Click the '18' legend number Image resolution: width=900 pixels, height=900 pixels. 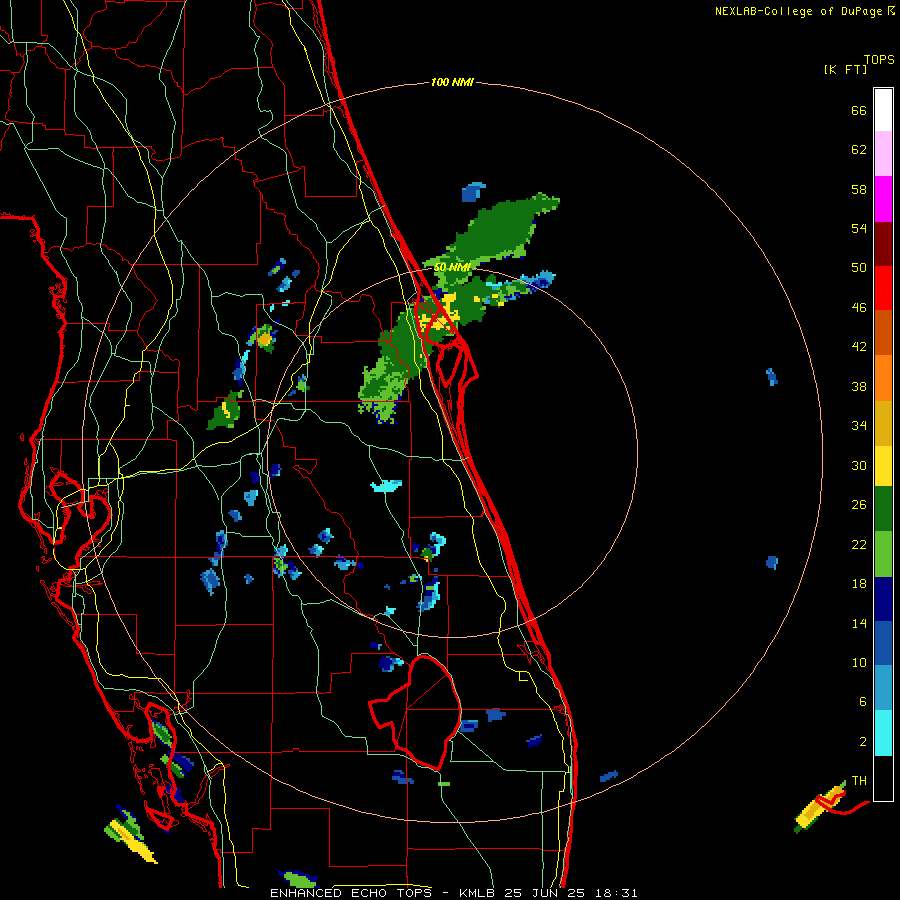pyautogui.click(x=859, y=584)
